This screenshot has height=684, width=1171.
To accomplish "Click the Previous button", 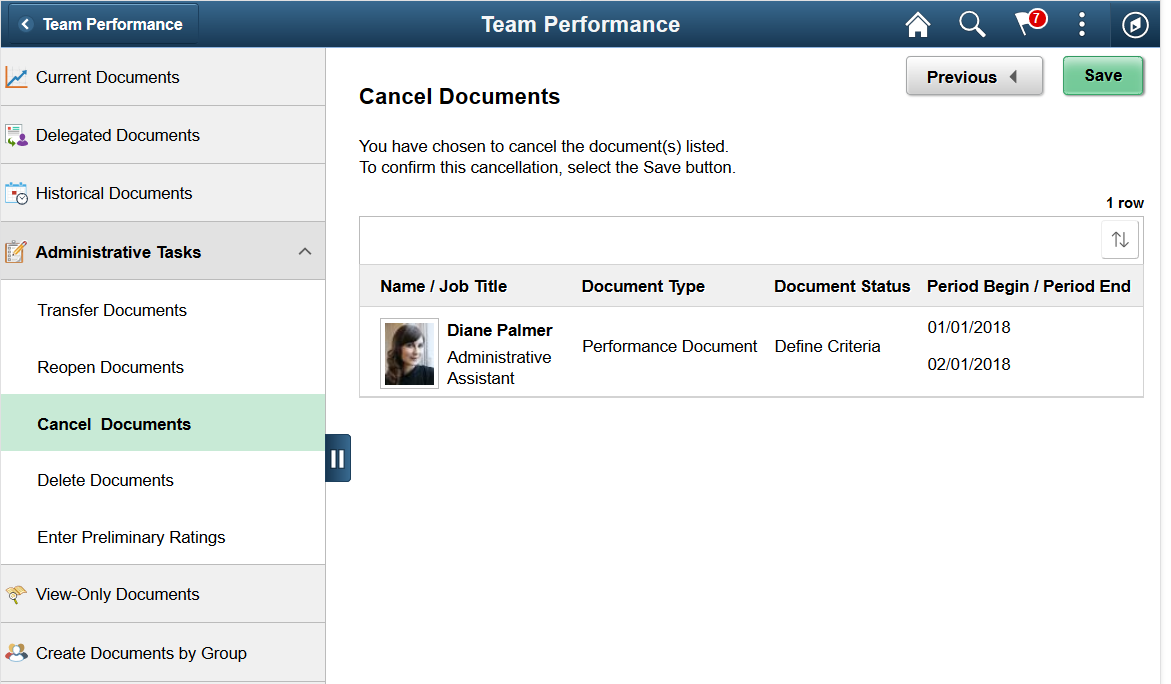I will point(974,76).
